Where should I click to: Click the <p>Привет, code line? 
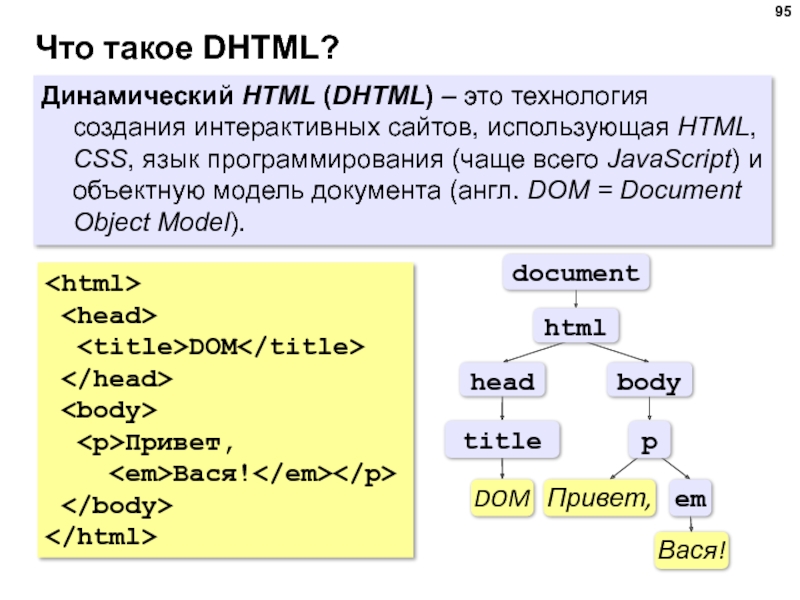click(x=156, y=443)
